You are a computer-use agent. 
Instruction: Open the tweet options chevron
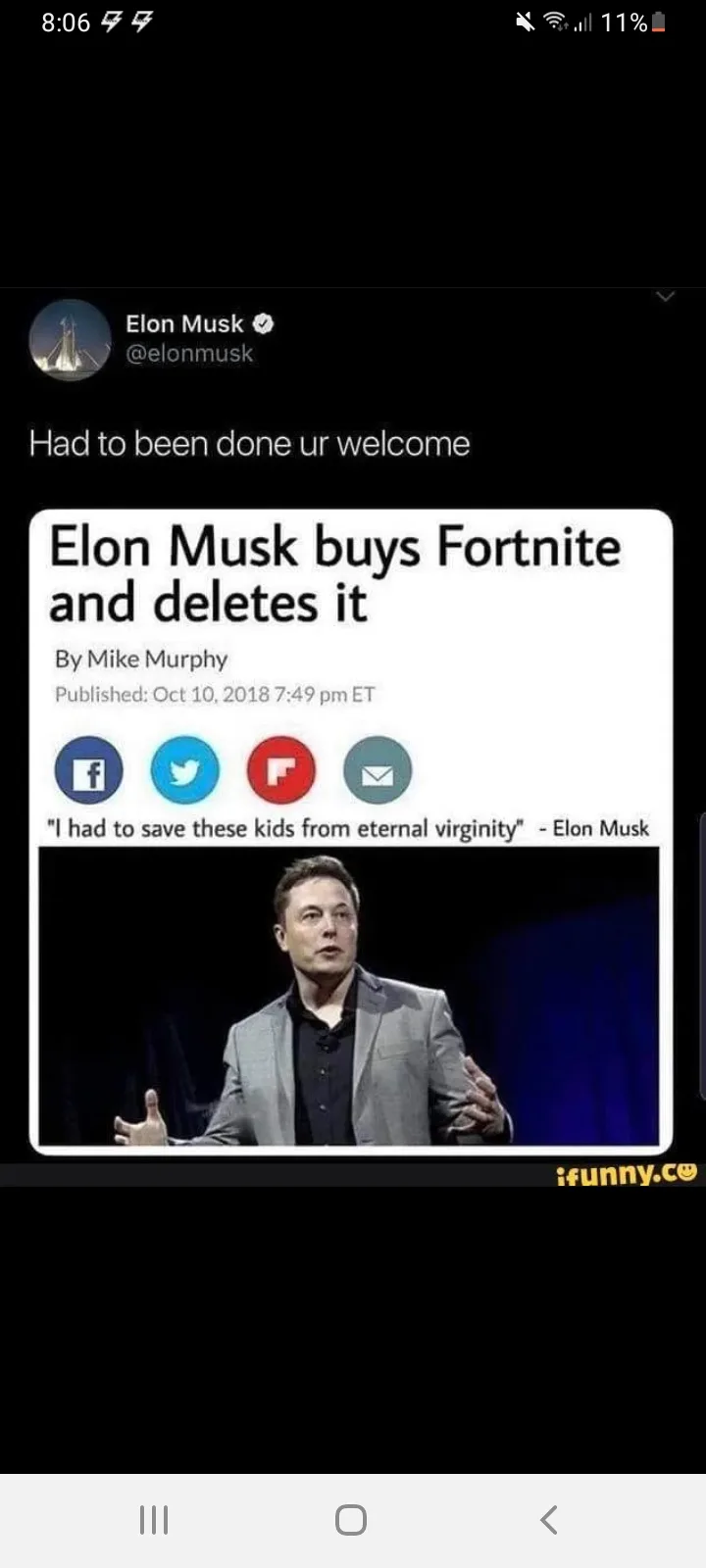(665, 296)
